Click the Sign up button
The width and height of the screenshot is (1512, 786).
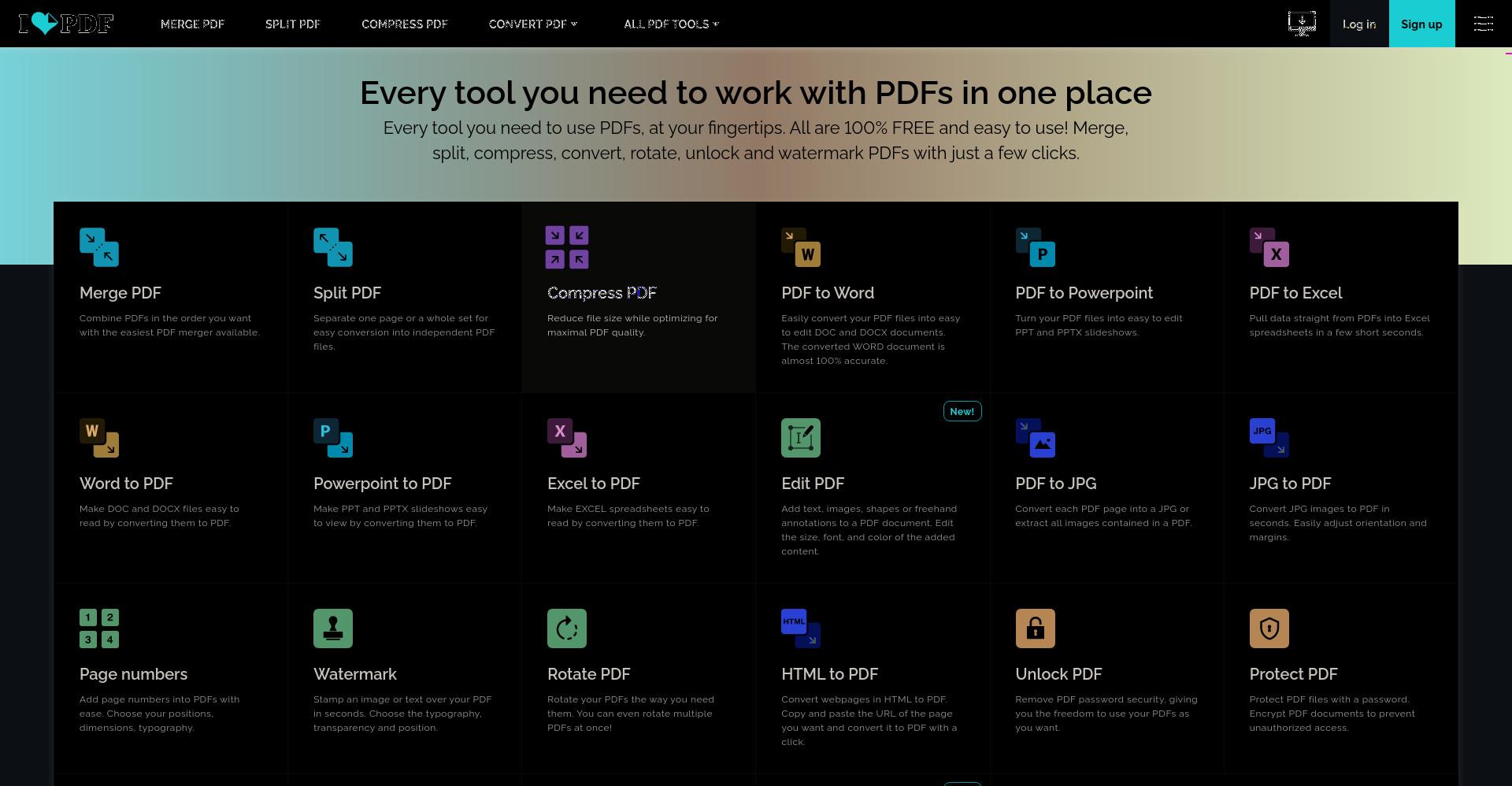click(x=1421, y=24)
